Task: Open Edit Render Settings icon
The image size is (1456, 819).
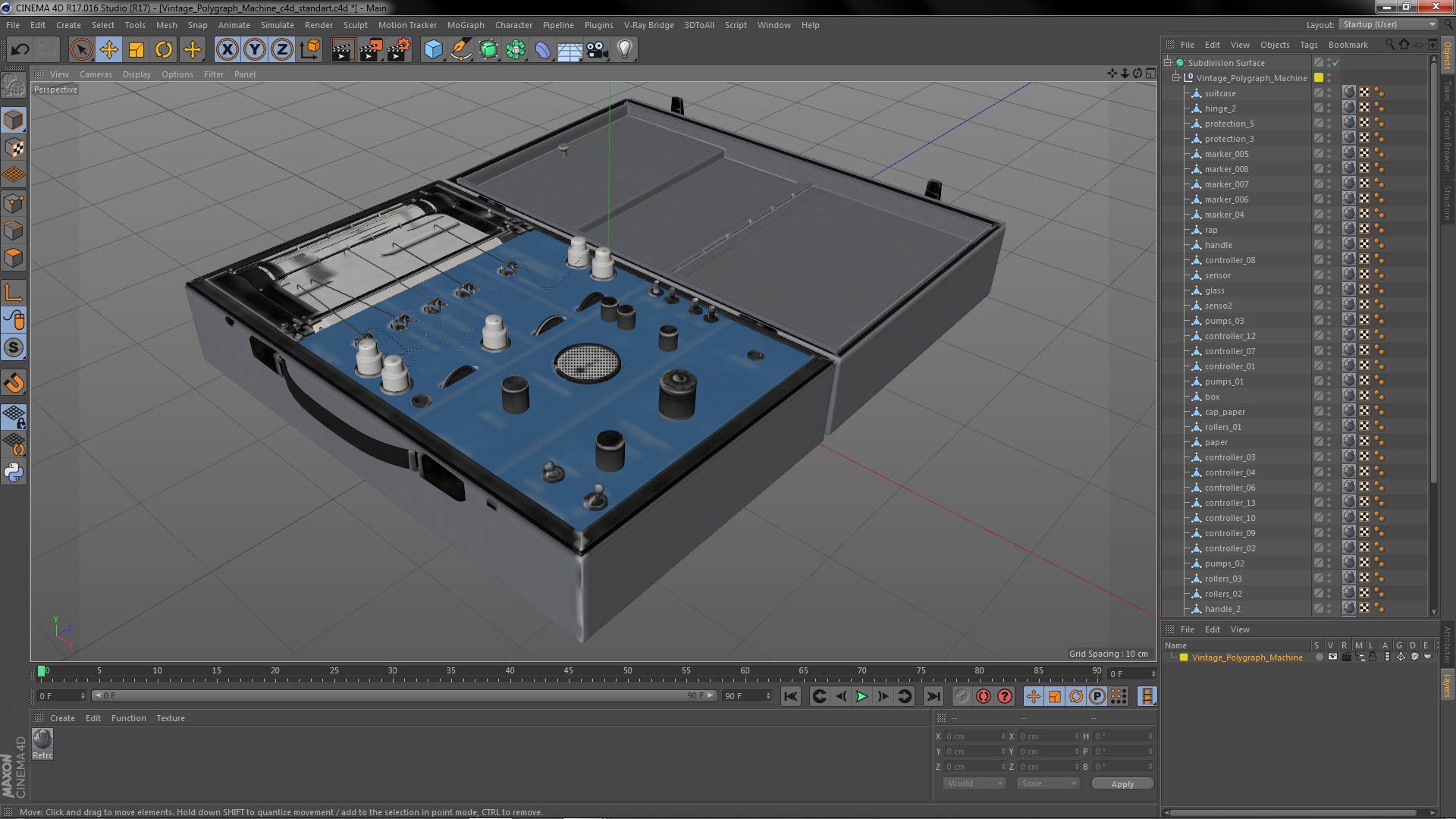Action: tap(398, 50)
